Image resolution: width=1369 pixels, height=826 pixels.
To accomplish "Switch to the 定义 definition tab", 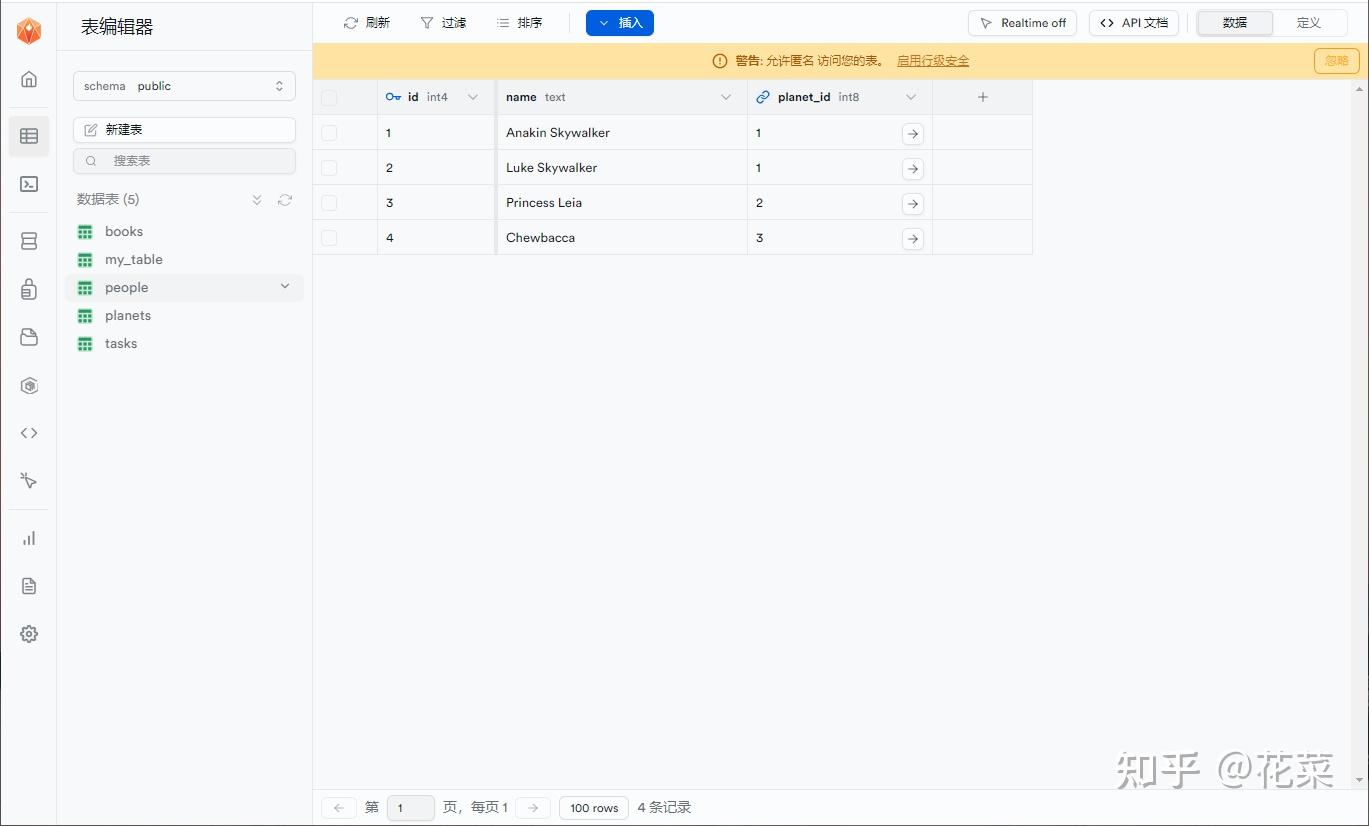I will [1309, 23].
